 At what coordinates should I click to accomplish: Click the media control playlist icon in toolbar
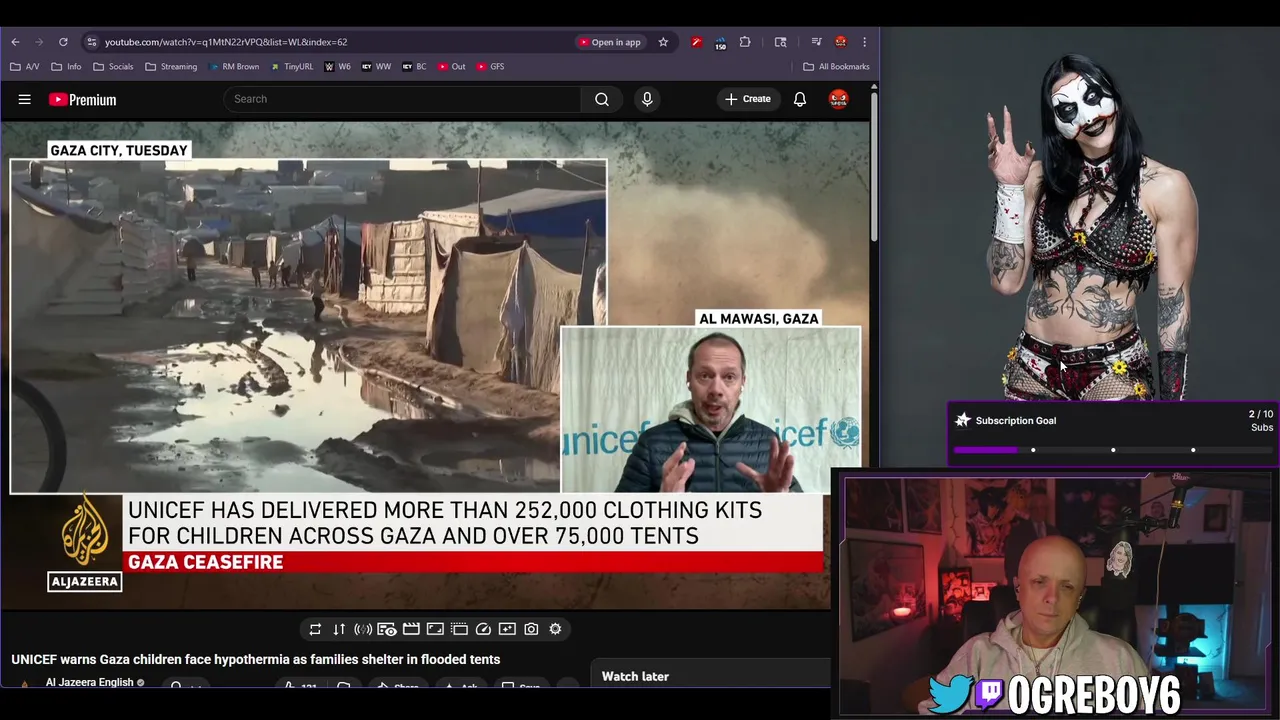tap(816, 42)
